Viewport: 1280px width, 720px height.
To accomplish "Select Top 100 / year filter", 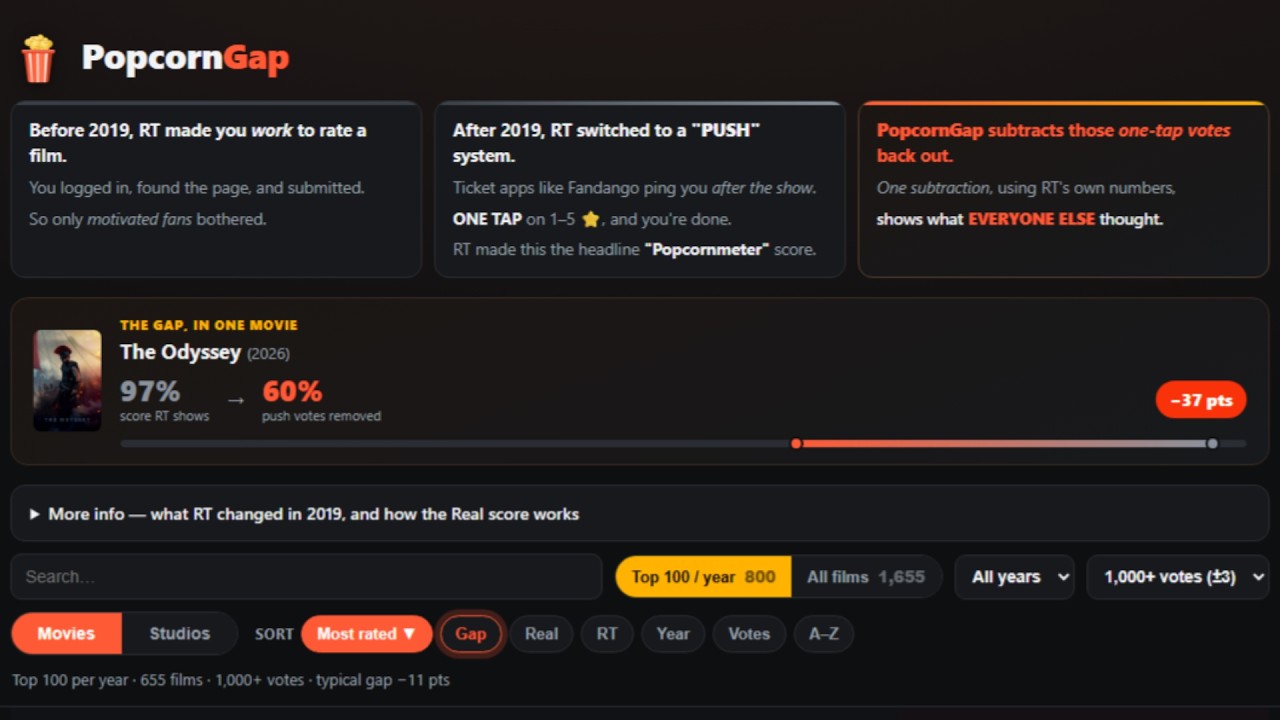I will coord(703,576).
